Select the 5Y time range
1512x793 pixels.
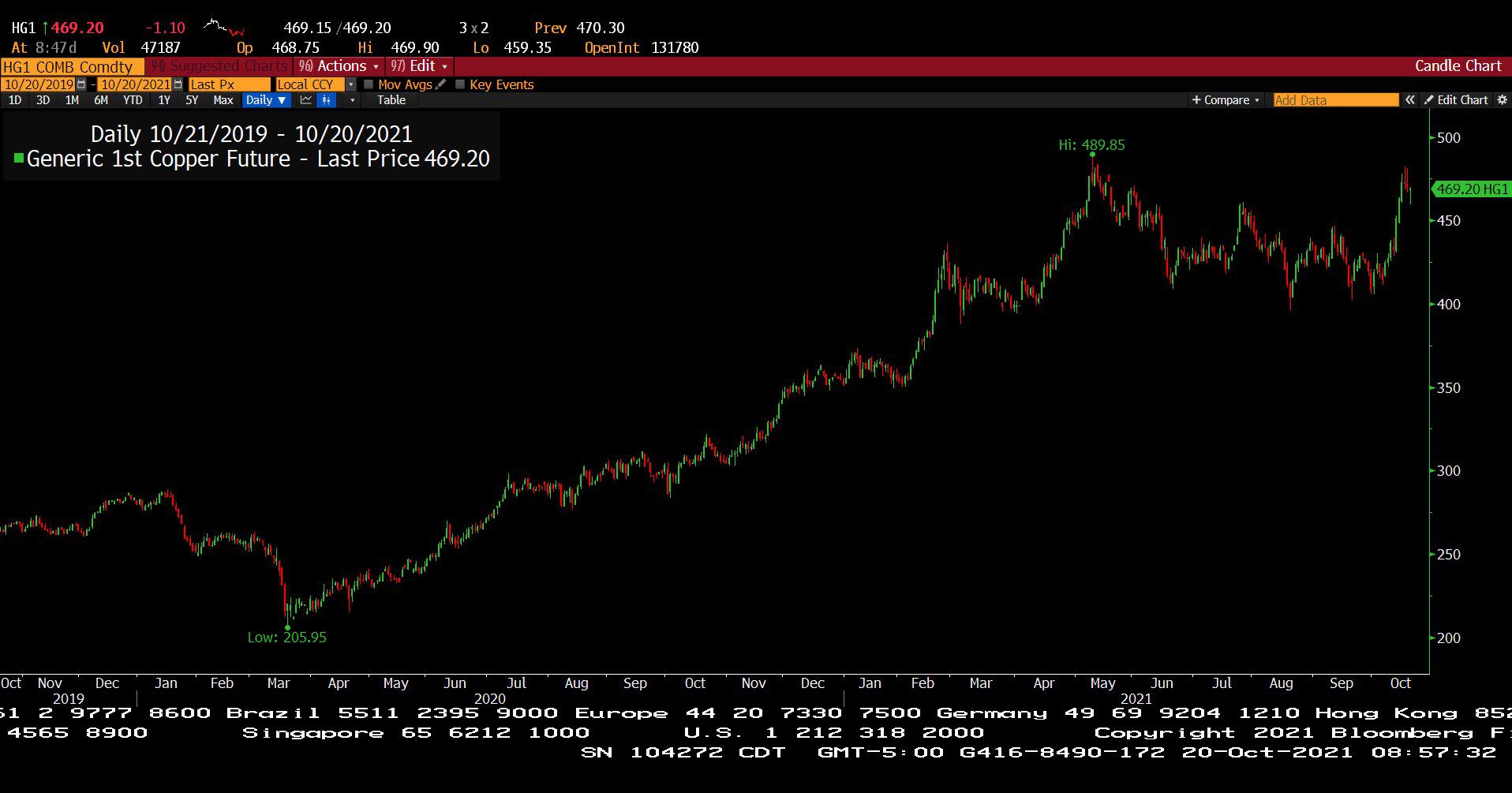coord(192,100)
